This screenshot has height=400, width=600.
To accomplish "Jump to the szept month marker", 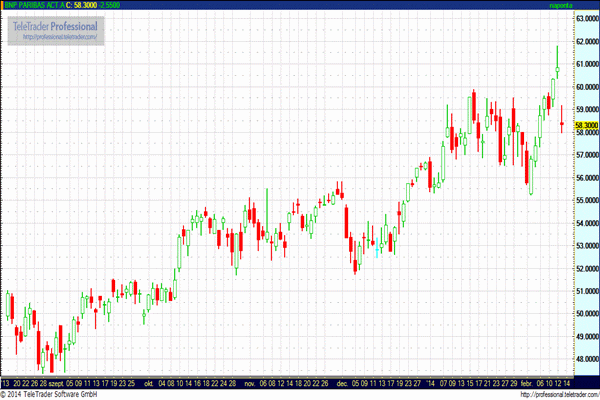I will pos(56,383).
